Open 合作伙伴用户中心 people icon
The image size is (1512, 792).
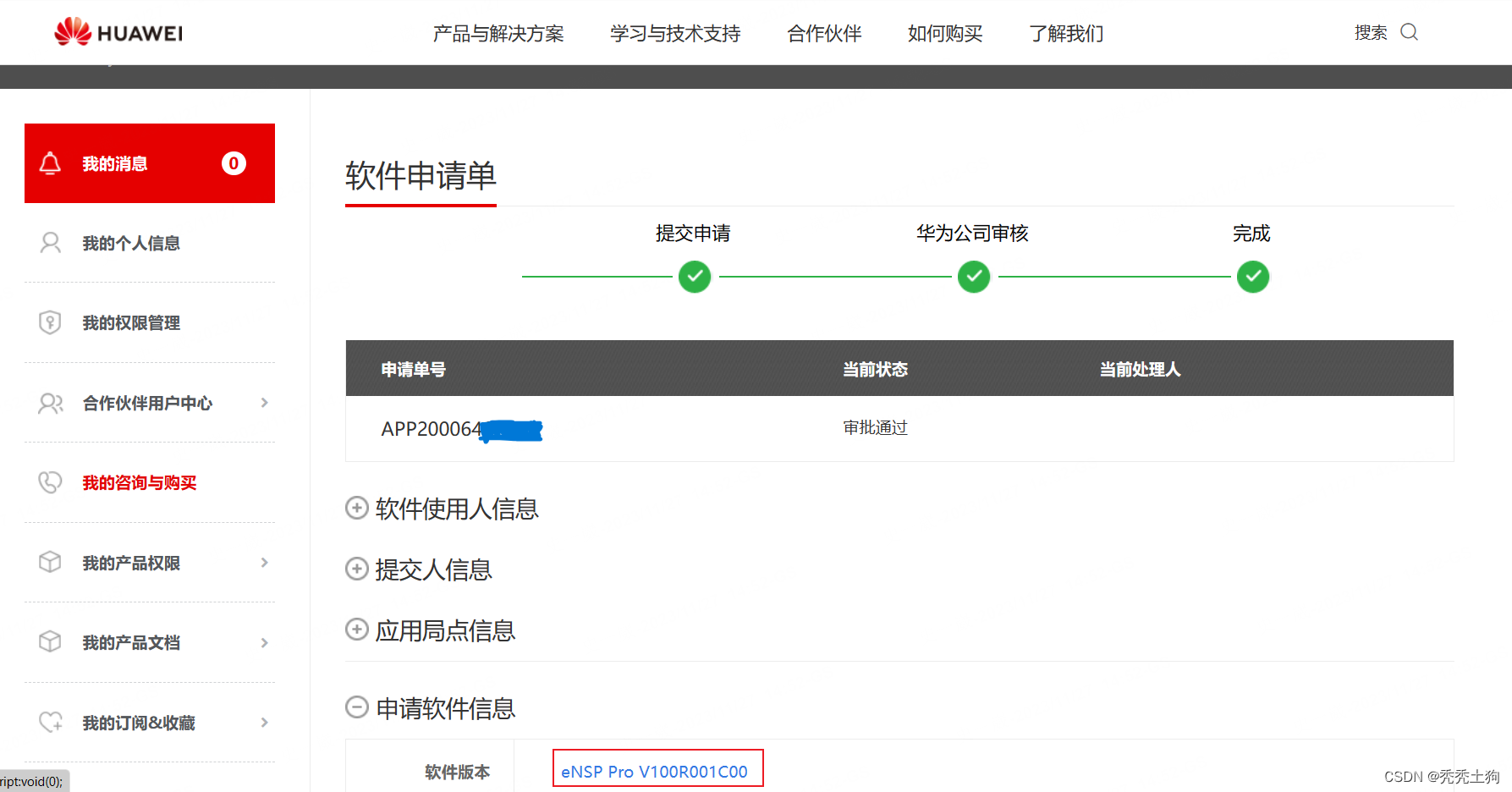(x=51, y=403)
